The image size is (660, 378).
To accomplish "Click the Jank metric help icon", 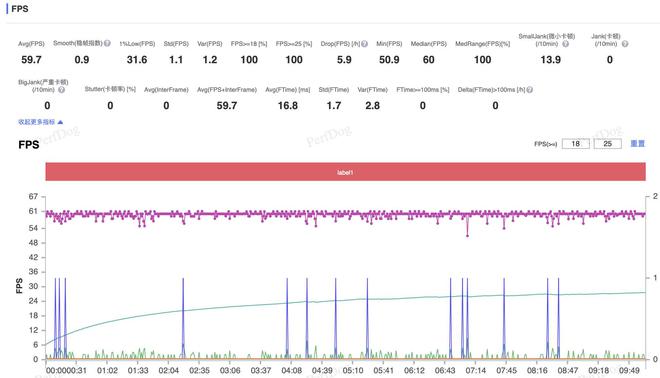I will (x=625, y=44).
